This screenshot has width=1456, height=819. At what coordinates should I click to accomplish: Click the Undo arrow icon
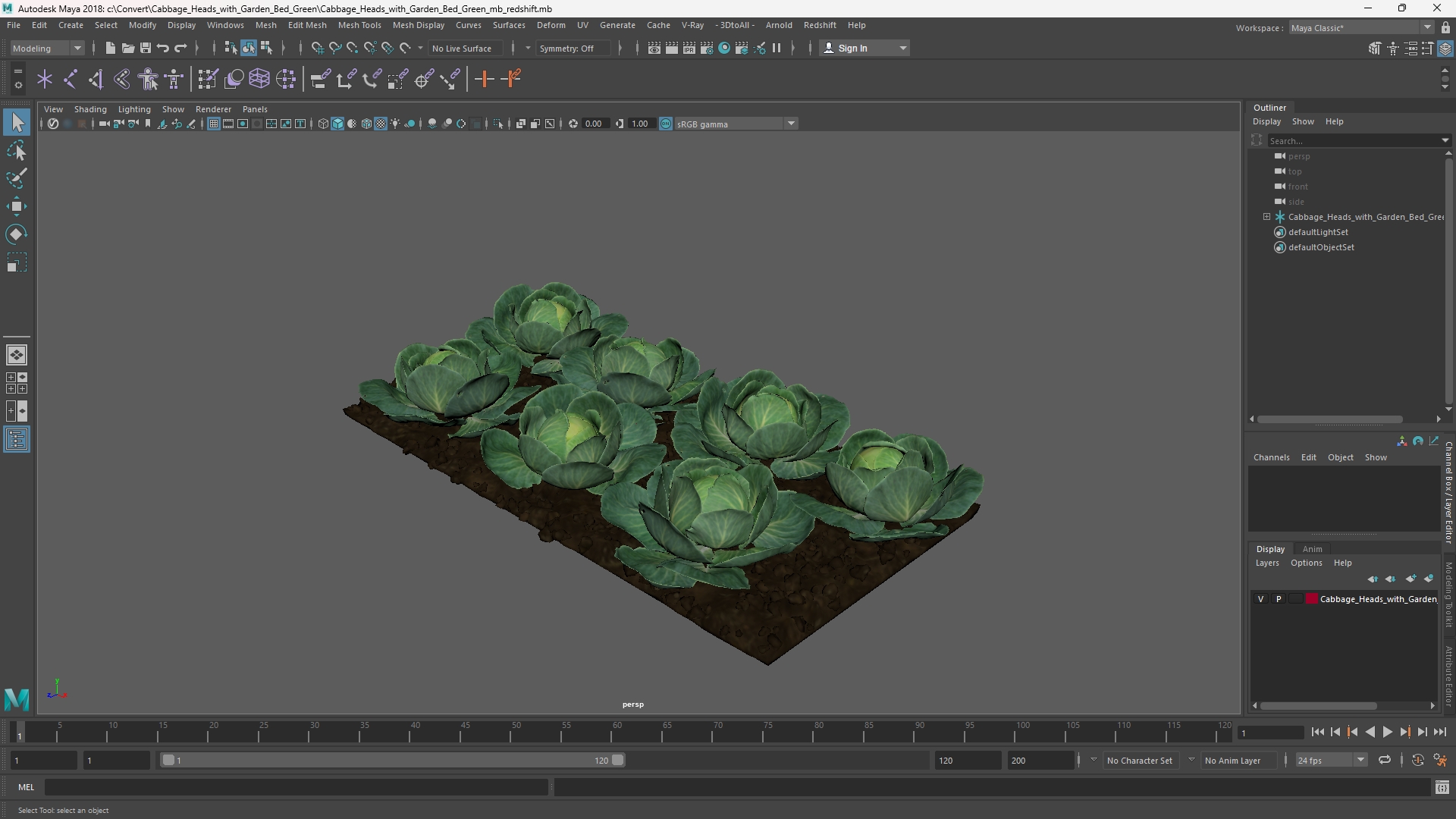pyautogui.click(x=162, y=49)
